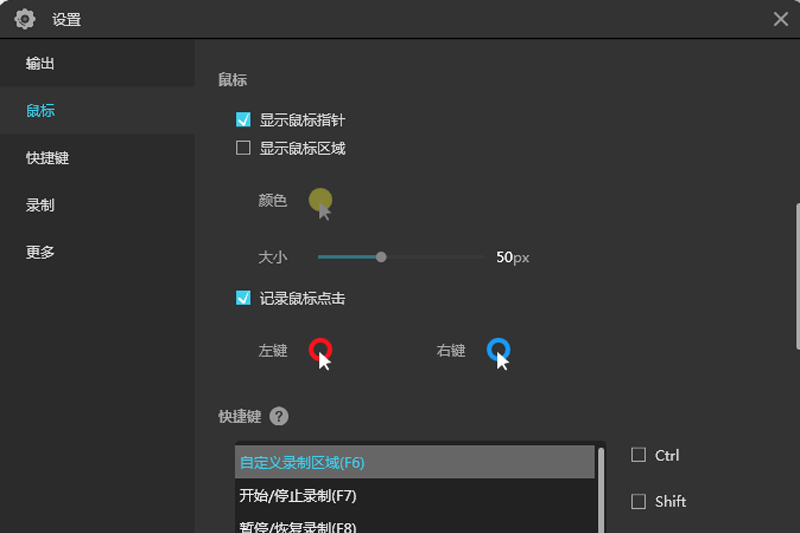Close the settings dialog
This screenshot has height=533, width=800.
[781, 19]
